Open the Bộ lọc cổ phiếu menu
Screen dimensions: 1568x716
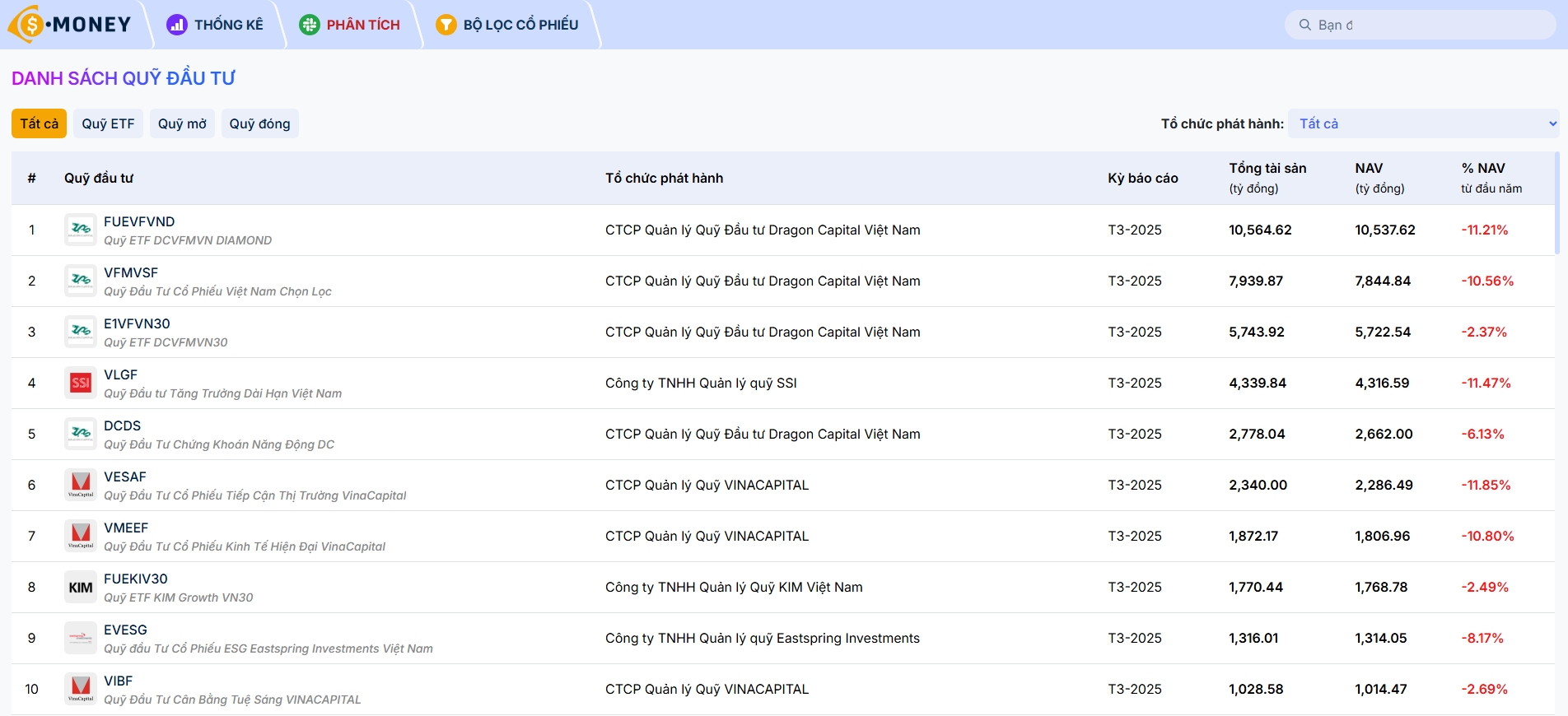(507, 25)
